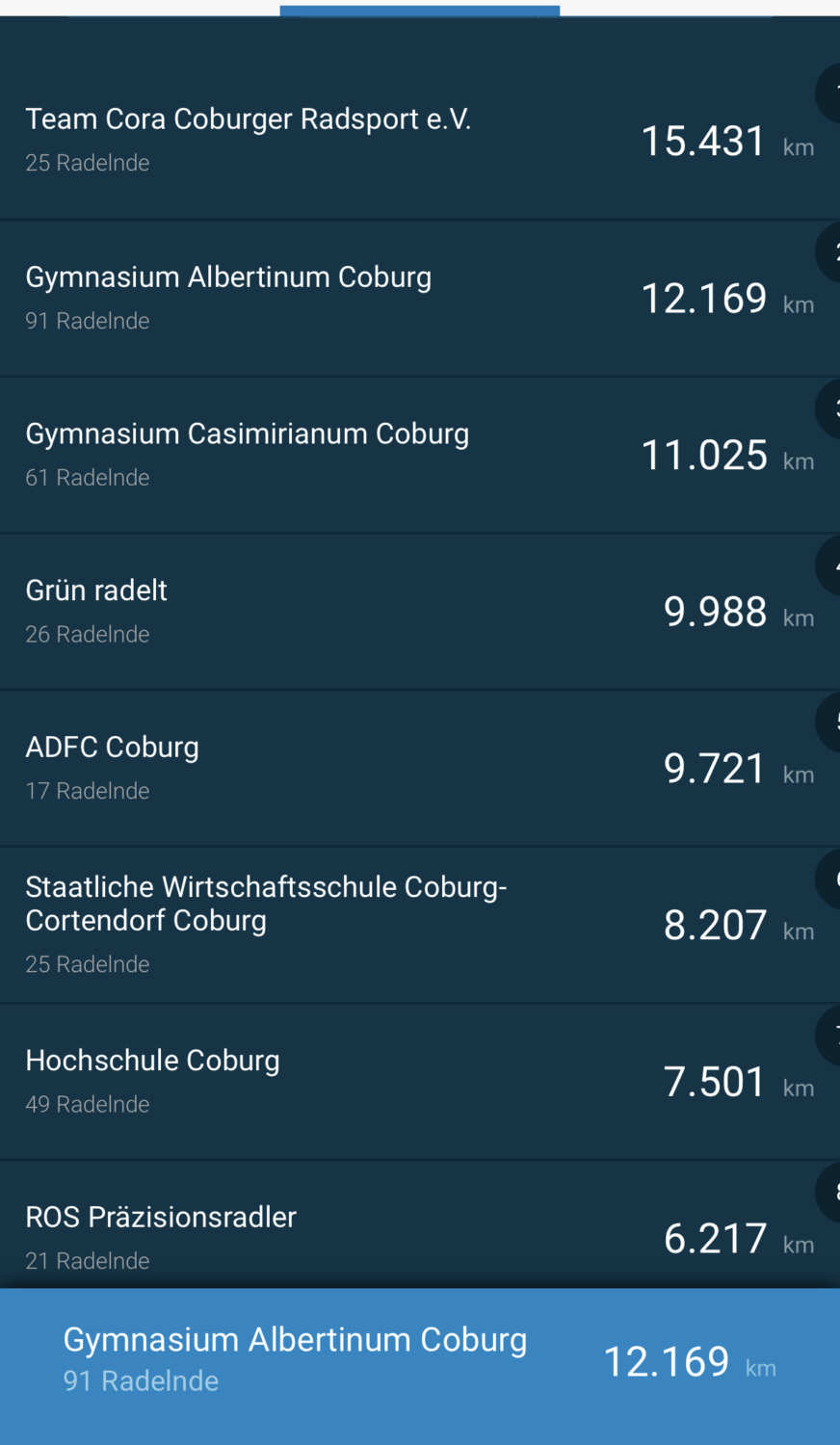Click the 6.217 km distance value
The image size is (840, 1445).
coord(715,1239)
